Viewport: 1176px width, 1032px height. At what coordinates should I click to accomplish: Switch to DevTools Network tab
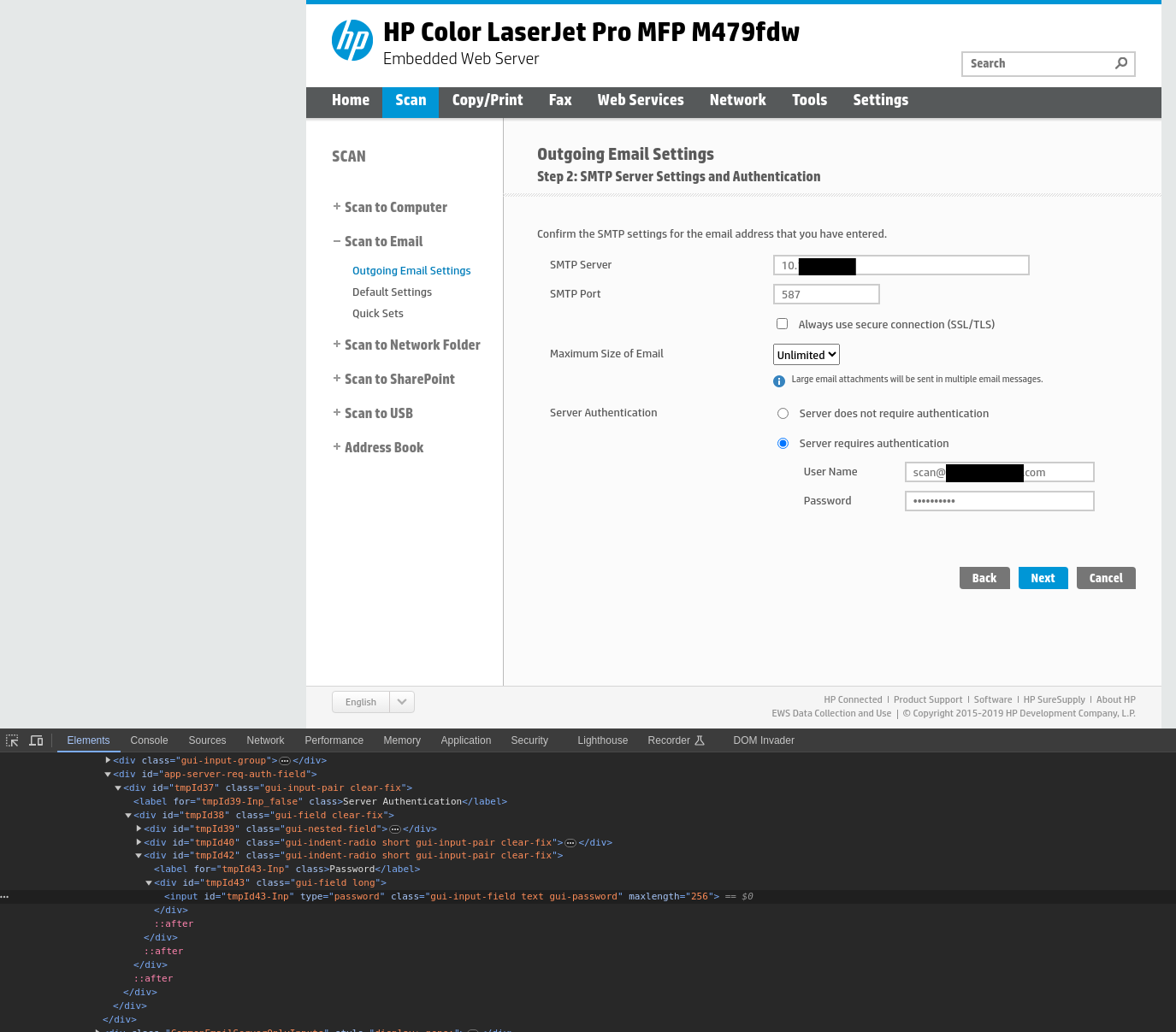(x=265, y=740)
